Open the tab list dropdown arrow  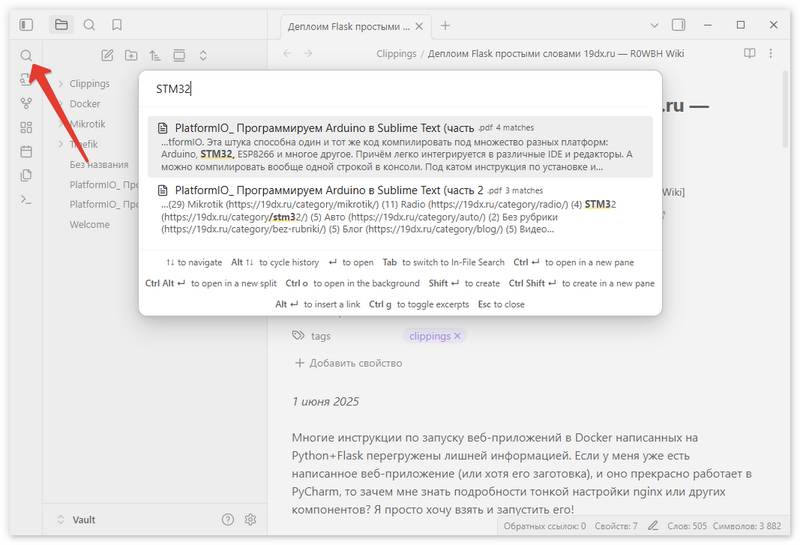click(655, 25)
